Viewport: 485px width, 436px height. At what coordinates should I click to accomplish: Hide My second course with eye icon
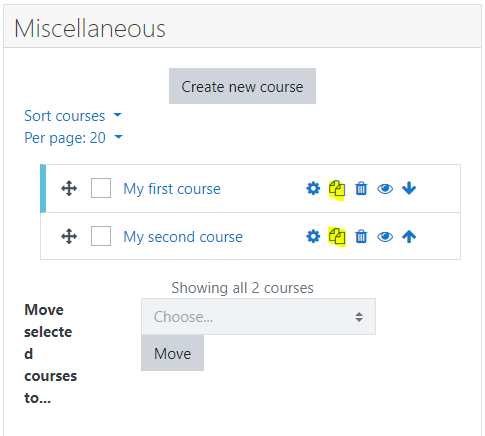pyautogui.click(x=385, y=237)
